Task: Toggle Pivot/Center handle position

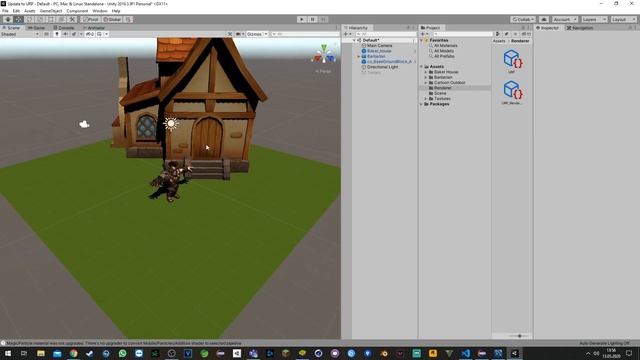Action: coord(90,19)
